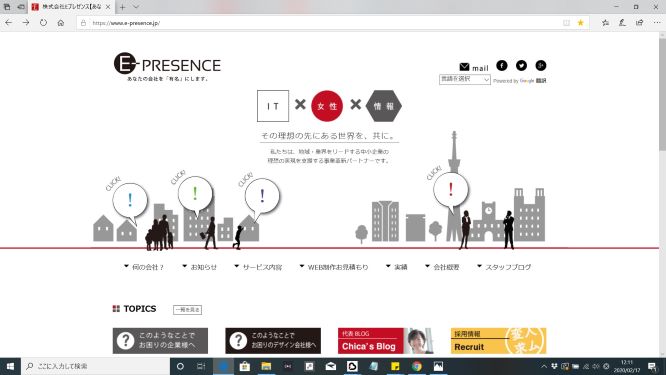
Task: Click the 一覧を見る button next to TOPICS
Action: [x=187, y=310]
